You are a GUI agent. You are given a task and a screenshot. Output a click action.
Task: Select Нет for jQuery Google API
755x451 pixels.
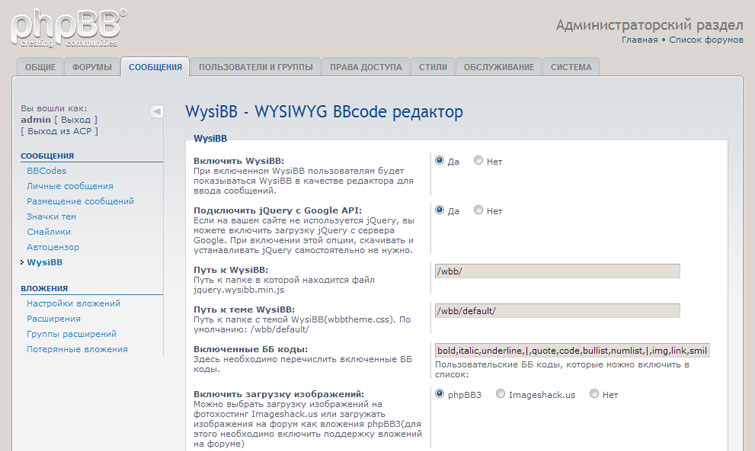coord(478,210)
